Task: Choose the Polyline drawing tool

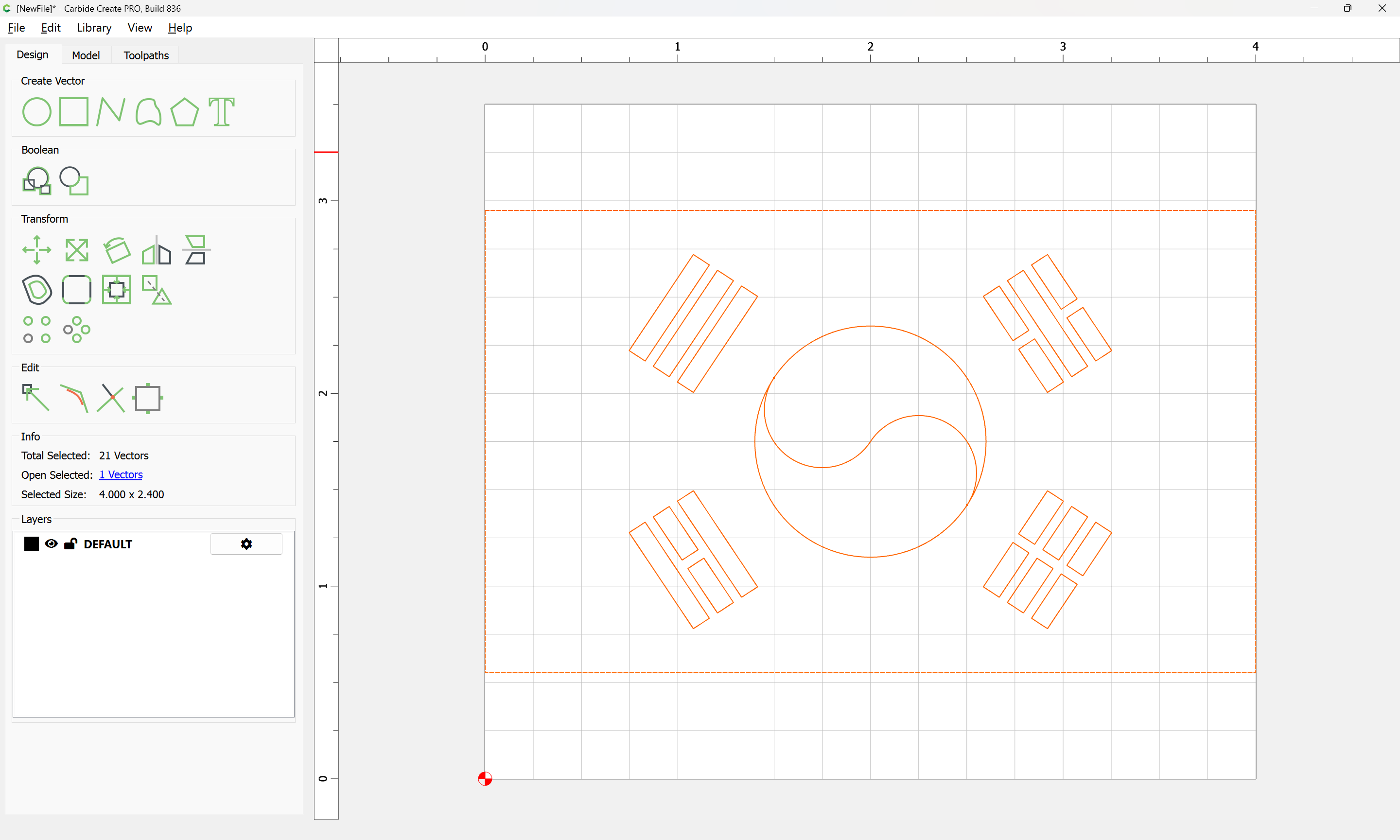Action: [x=110, y=111]
